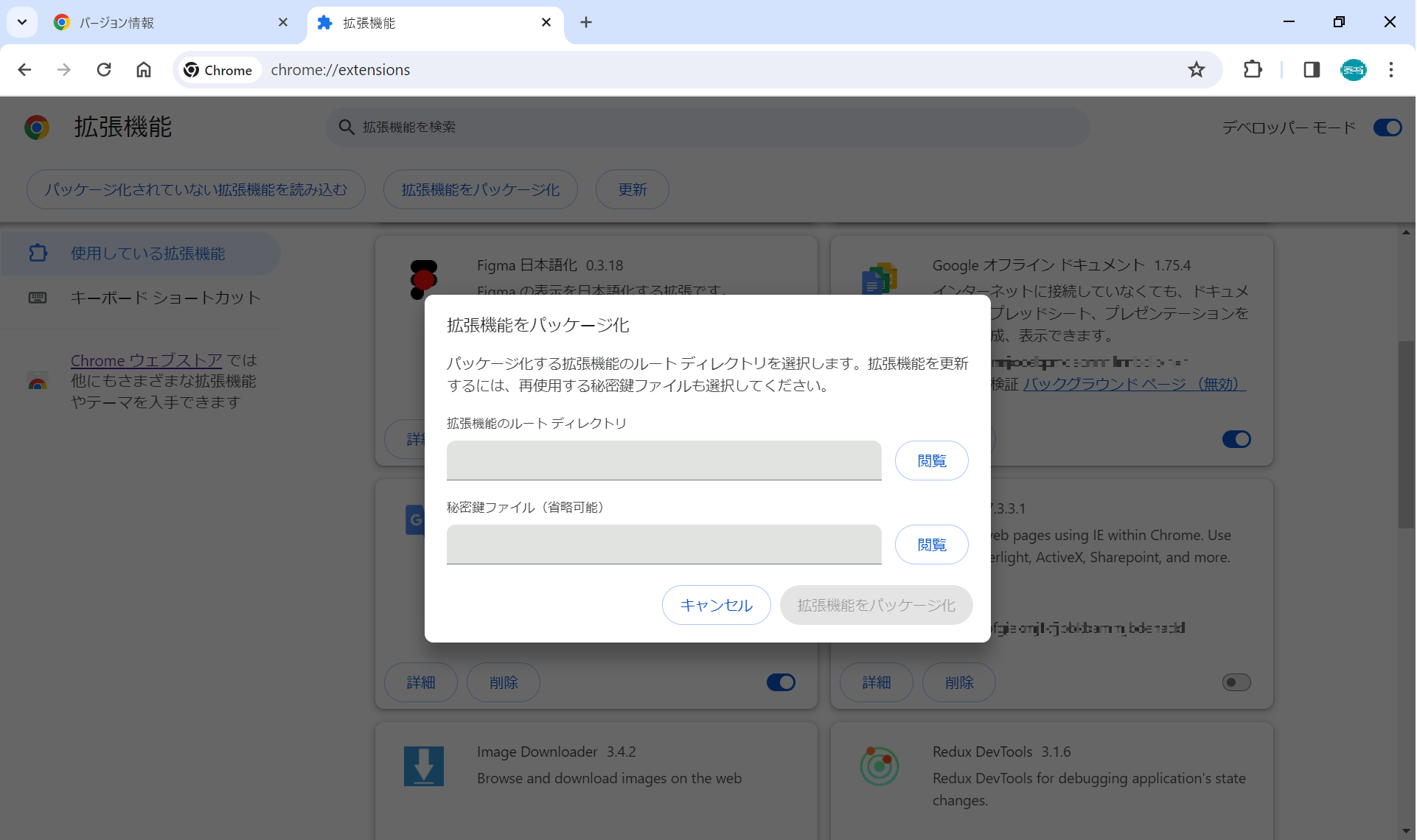
Task: Open the tab search dropdown arrow
Action: click(x=21, y=21)
